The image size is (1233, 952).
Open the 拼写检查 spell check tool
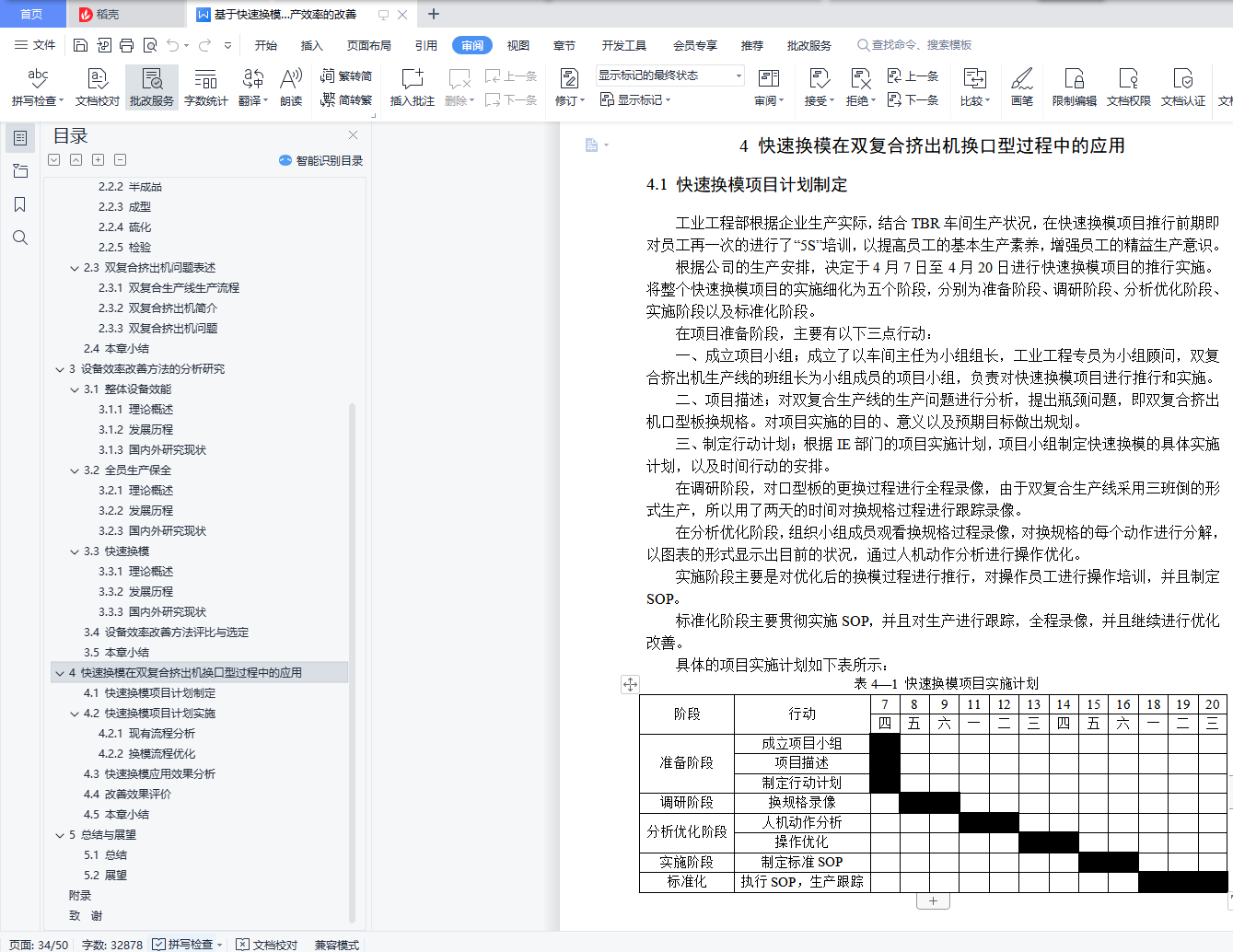[x=37, y=87]
